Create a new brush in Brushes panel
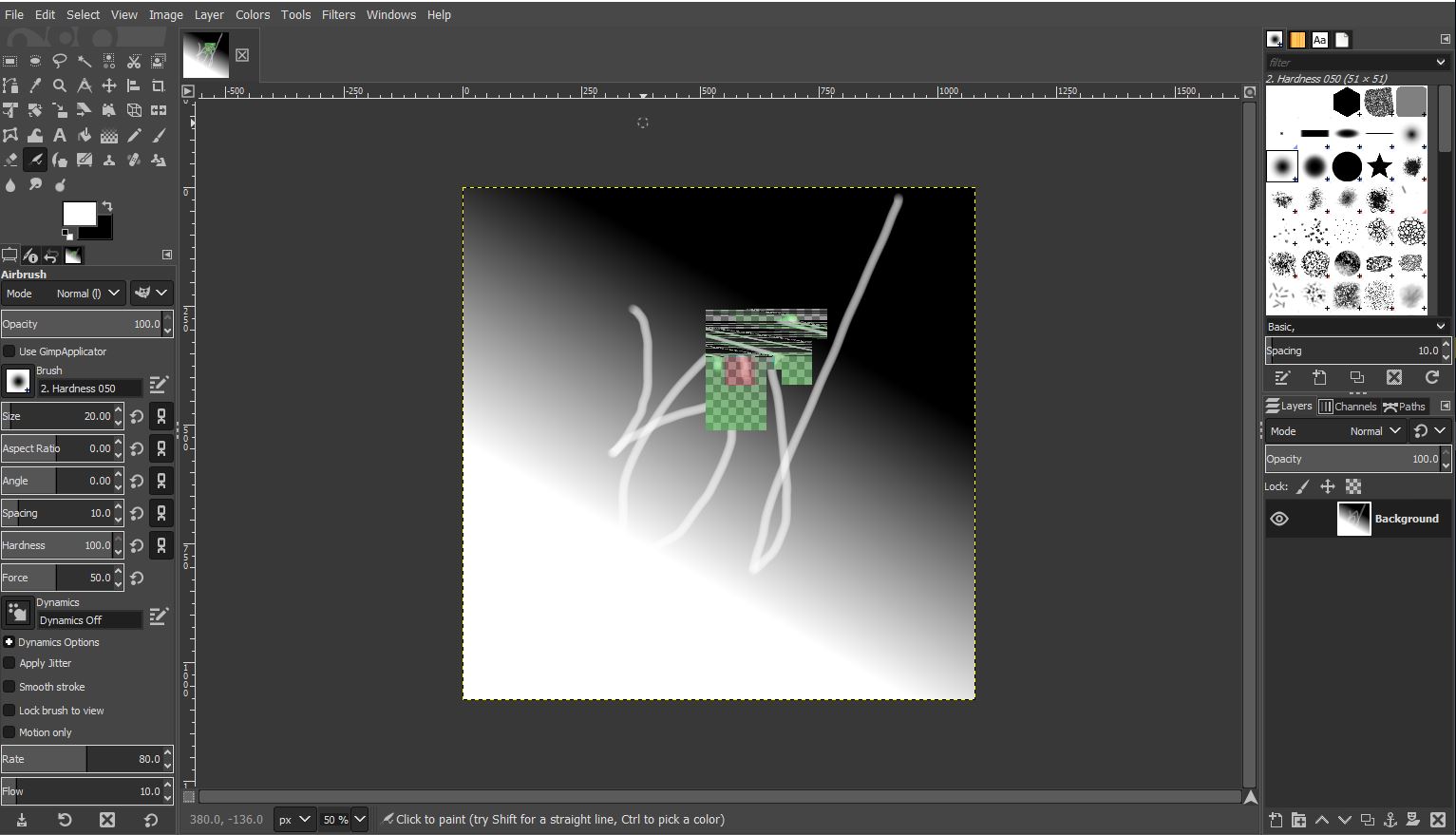Viewport: 1456px width, 835px height. tap(1319, 377)
